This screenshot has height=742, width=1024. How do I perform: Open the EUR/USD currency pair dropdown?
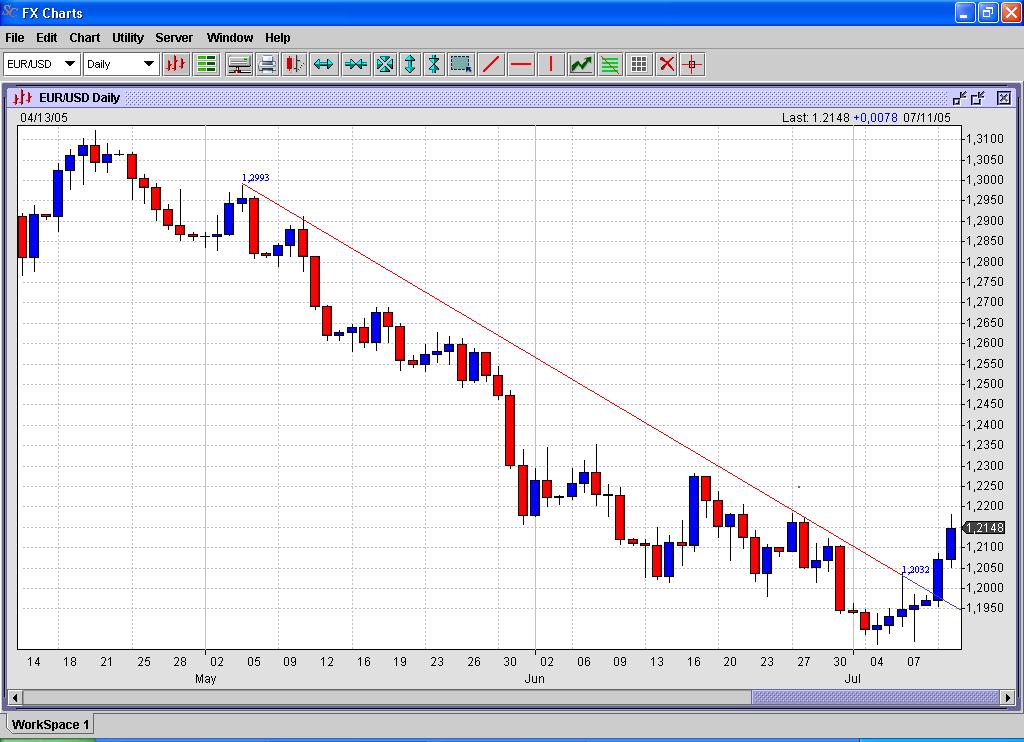click(x=41, y=64)
